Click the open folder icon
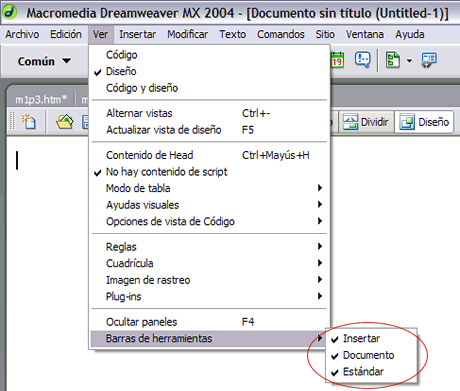The height and width of the screenshot is (391, 460). 65,121
